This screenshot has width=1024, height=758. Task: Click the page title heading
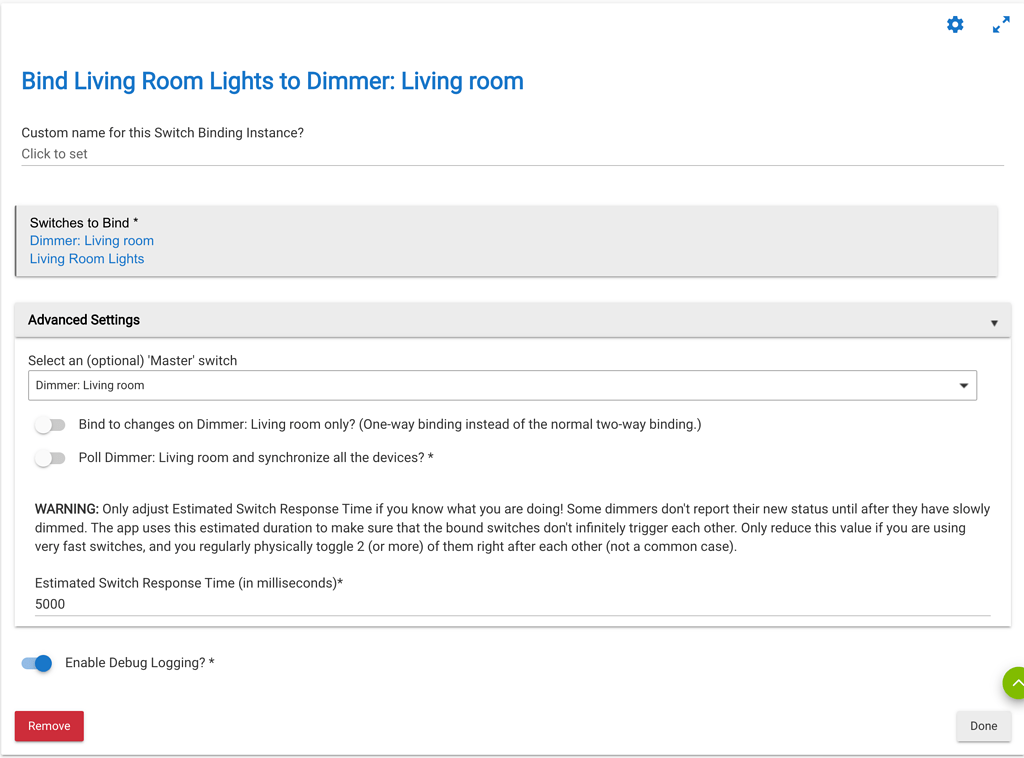271,81
